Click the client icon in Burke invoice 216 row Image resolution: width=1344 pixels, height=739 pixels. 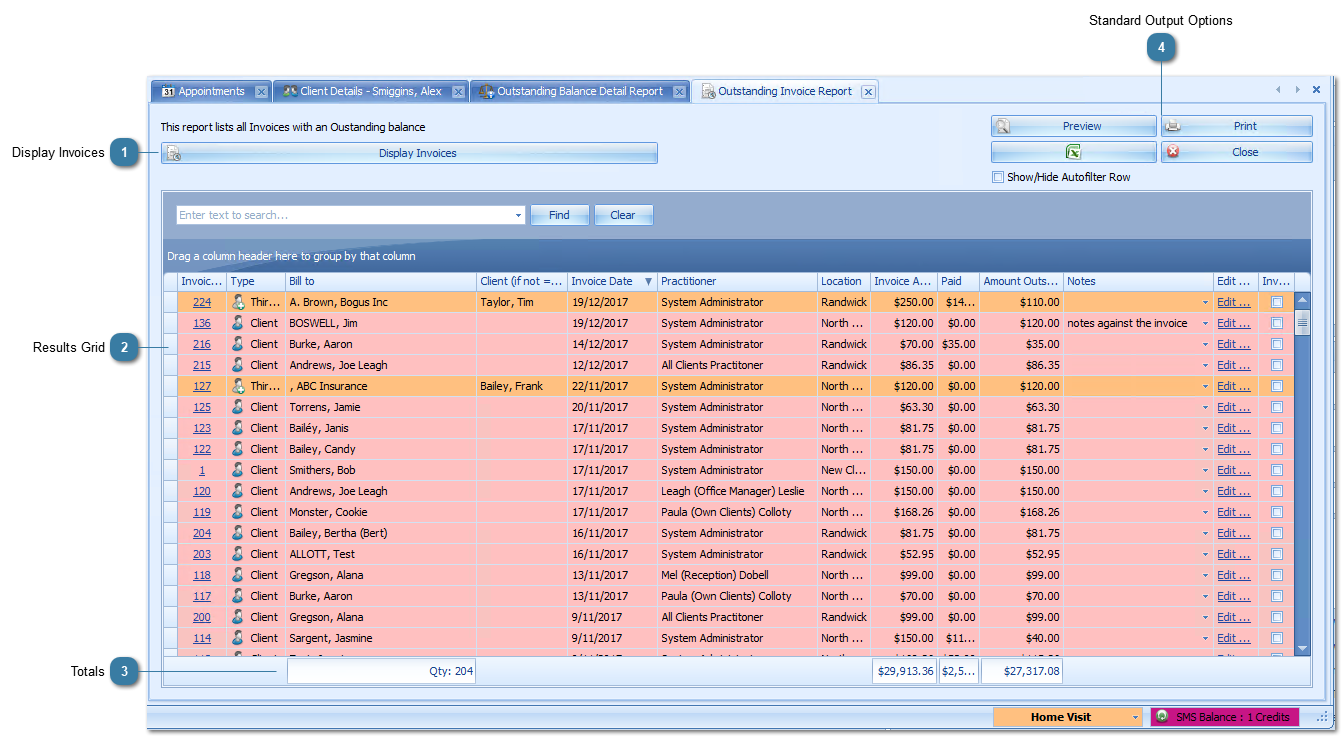tap(238, 344)
